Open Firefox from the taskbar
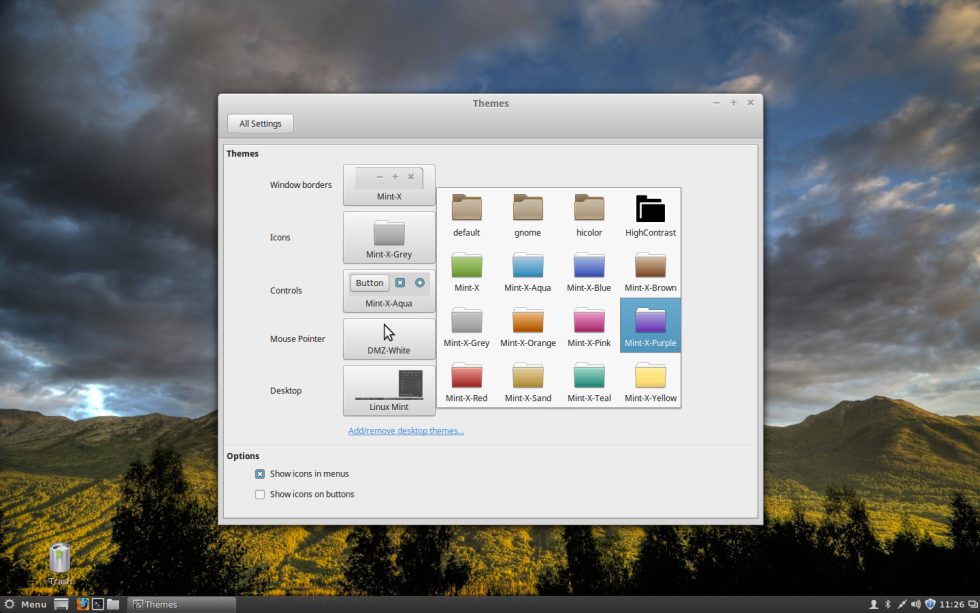This screenshot has width=980, height=613. pyautogui.click(x=80, y=604)
